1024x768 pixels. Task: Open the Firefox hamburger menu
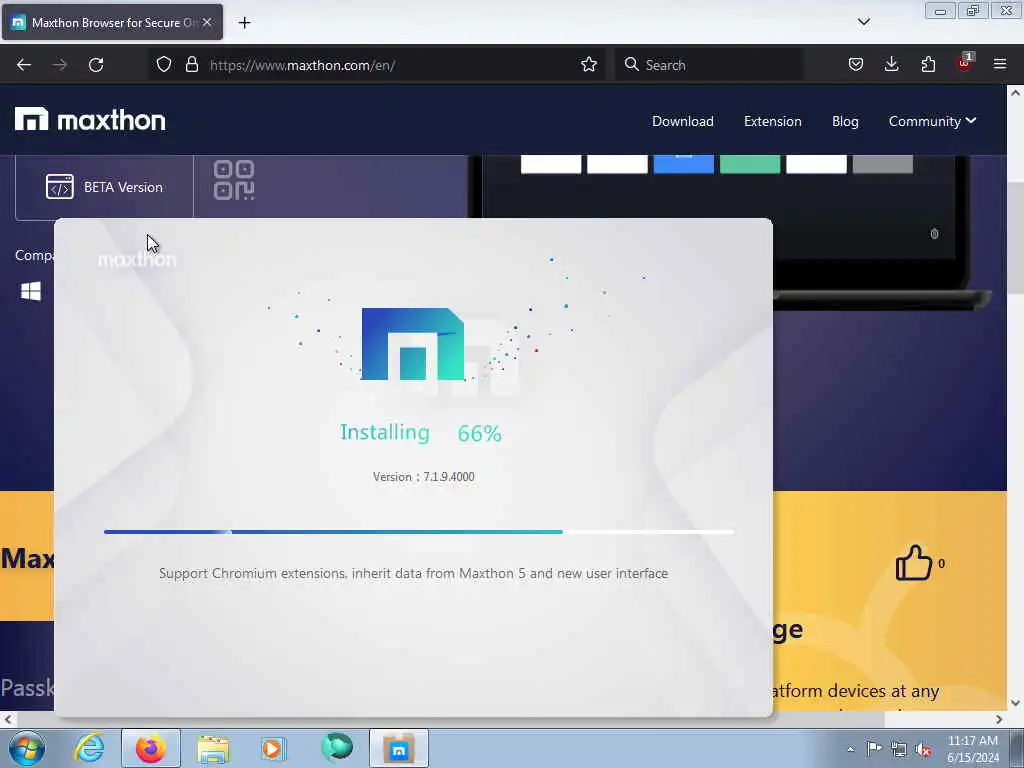999,65
